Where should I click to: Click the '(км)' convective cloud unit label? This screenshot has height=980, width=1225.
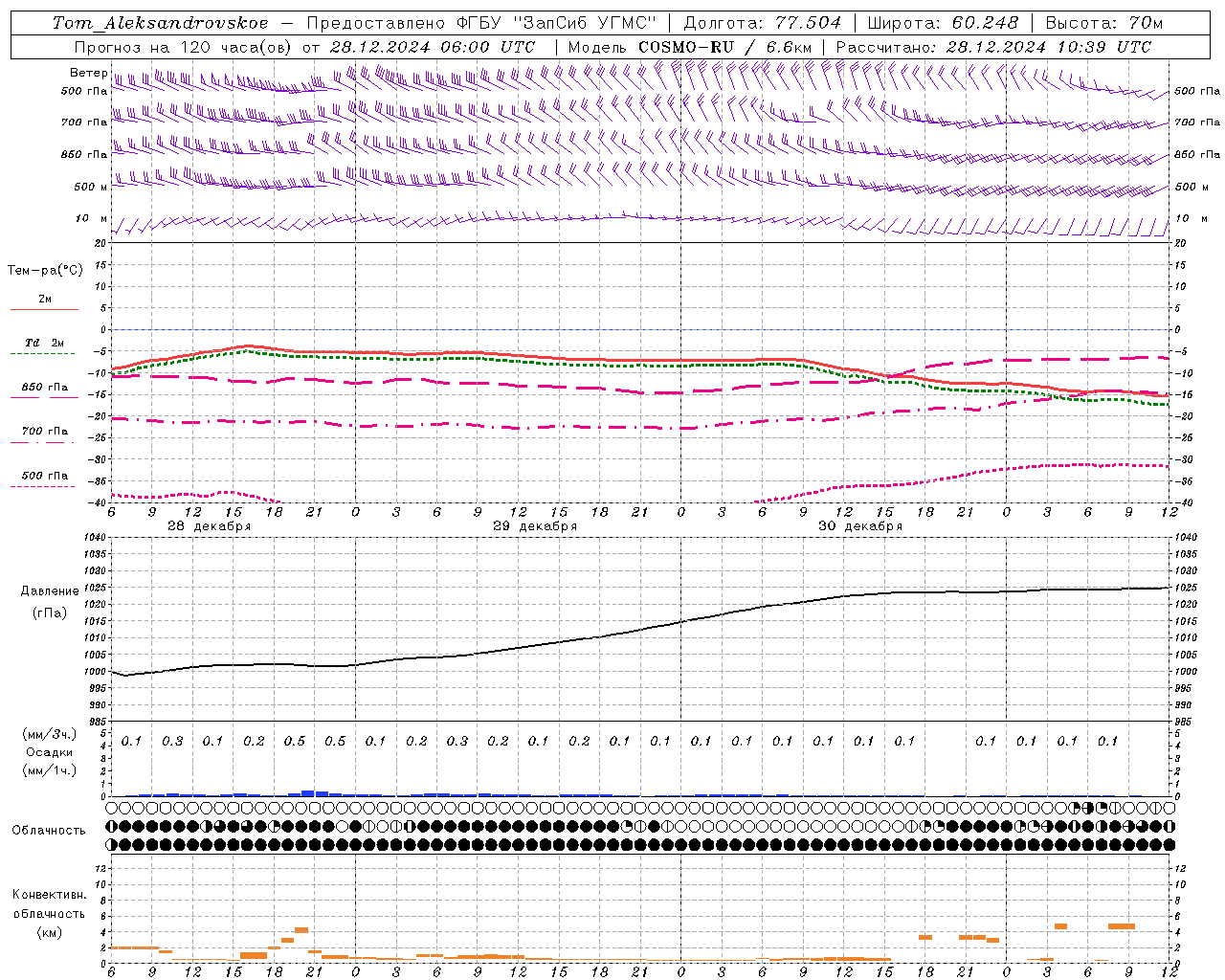50,932
